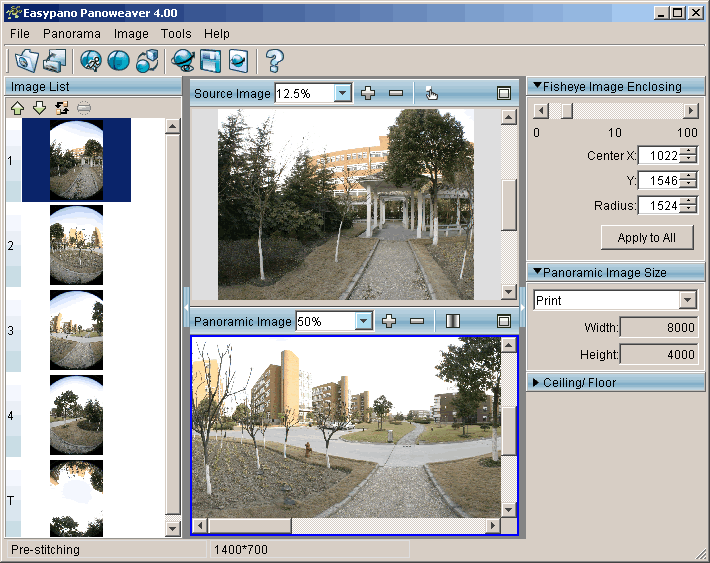Image resolution: width=710 pixels, height=563 pixels.
Task: Open help with the question mark icon
Action: [x=274, y=60]
